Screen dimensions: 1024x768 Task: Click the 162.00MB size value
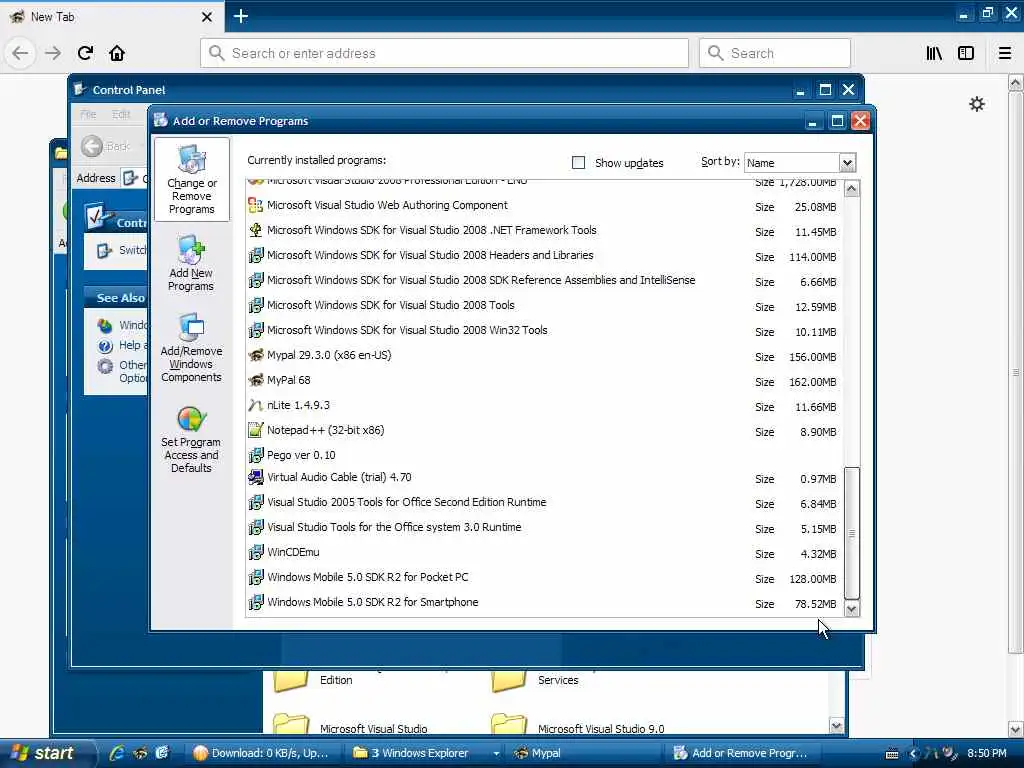[x=812, y=382]
